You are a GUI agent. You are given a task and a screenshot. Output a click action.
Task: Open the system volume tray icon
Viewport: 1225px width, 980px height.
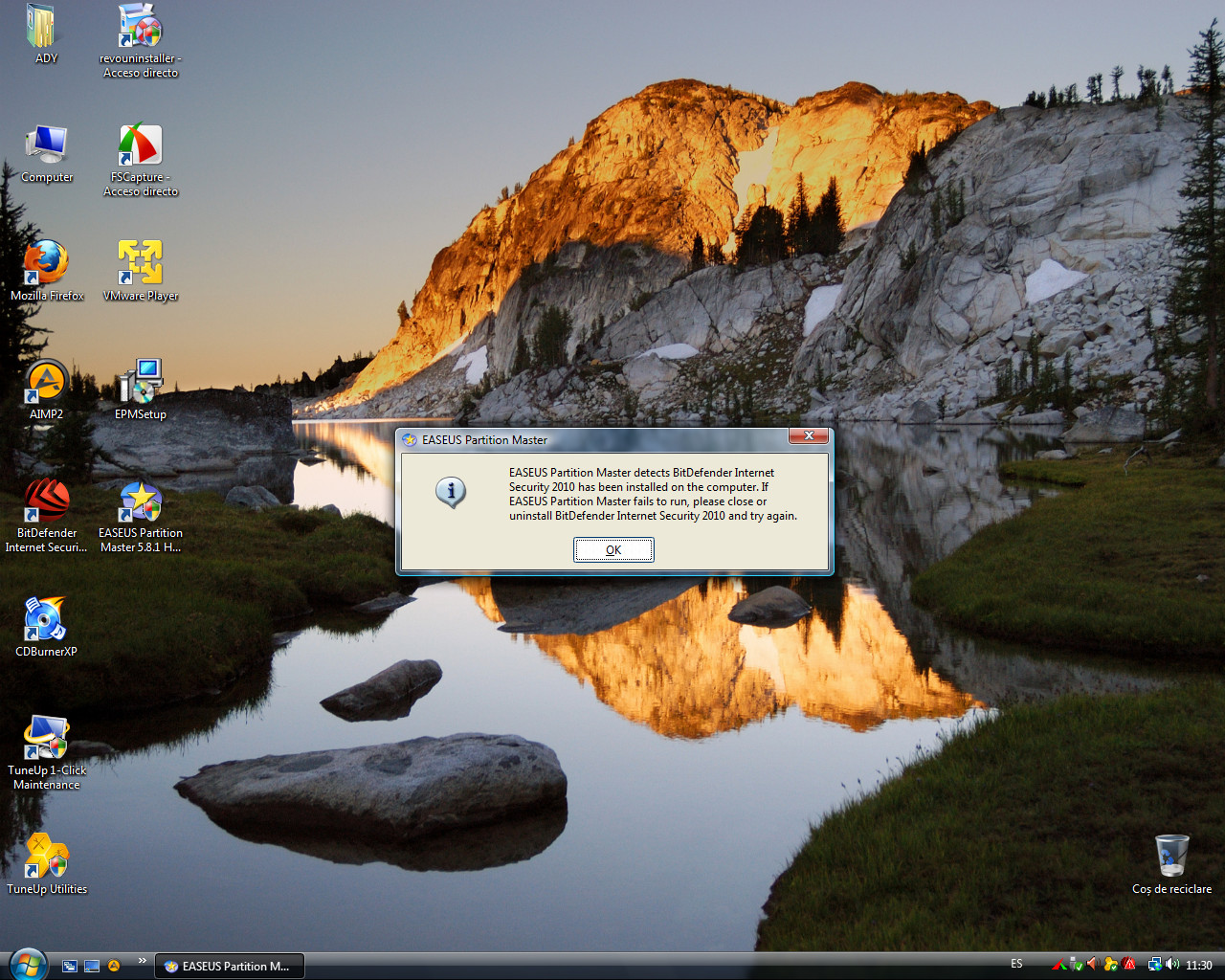coord(1172,965)
